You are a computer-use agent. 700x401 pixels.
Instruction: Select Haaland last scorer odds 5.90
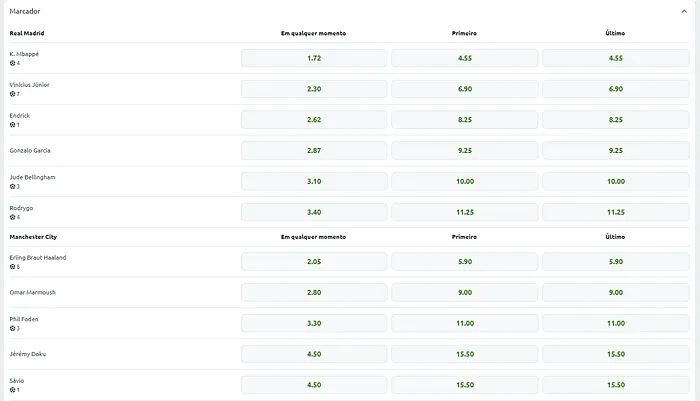[616, 262]
